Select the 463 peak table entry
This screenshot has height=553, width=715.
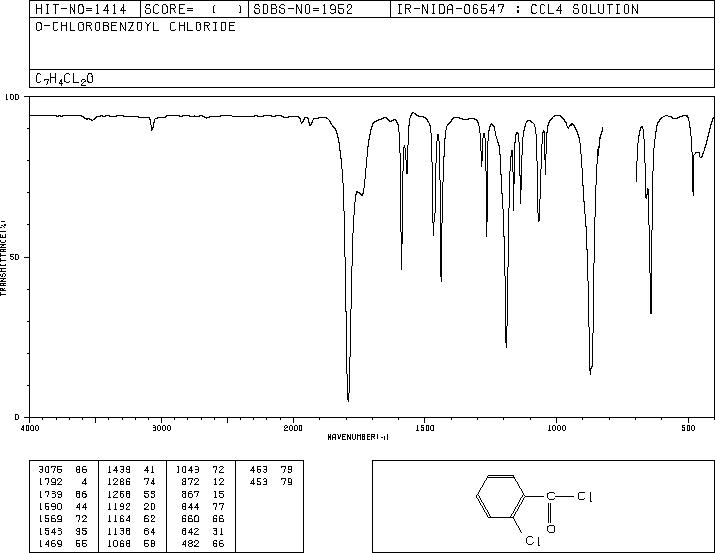click(x=259, y=470)
